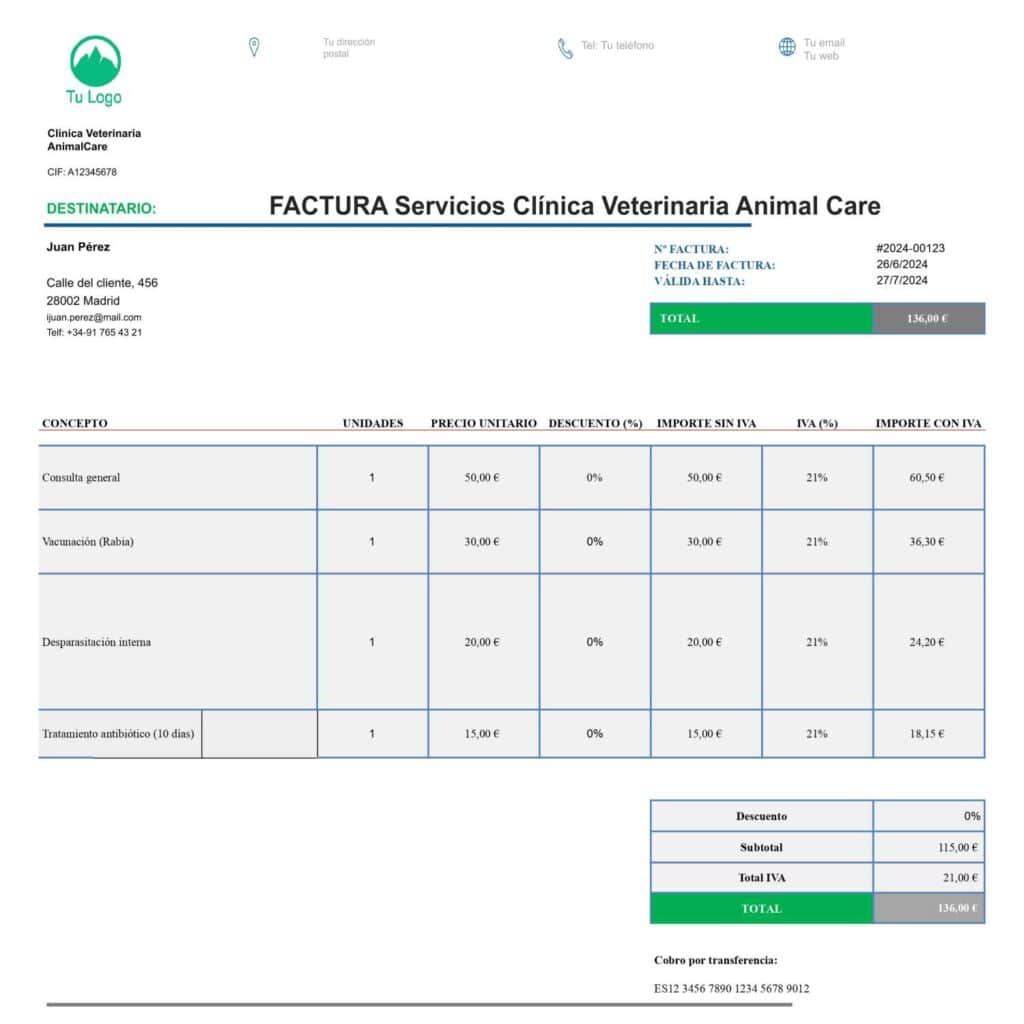Click the Tel: Tu teléfono placeholder

coord(618,45)
